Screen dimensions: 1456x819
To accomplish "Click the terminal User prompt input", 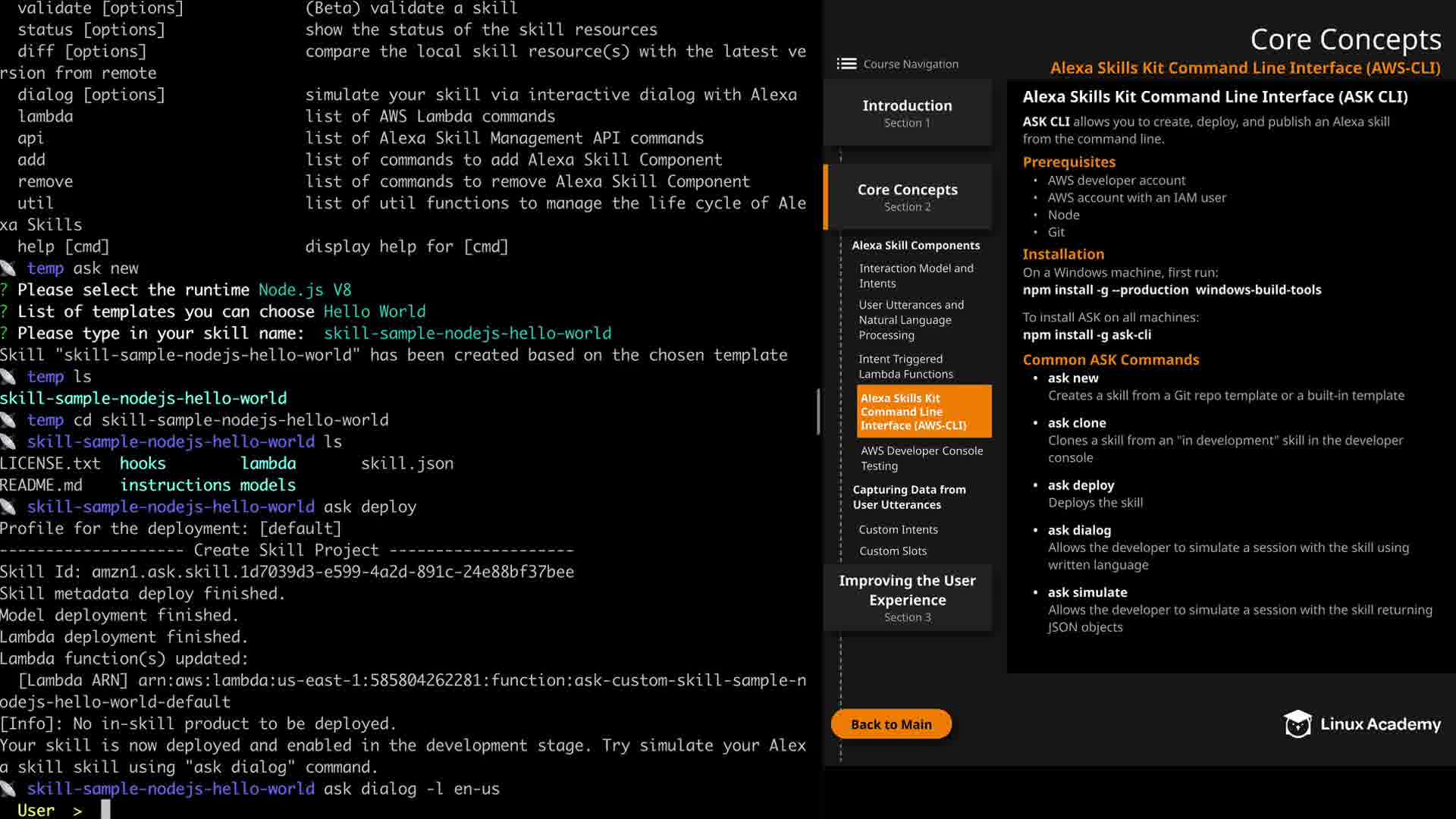I will point(105,809).
